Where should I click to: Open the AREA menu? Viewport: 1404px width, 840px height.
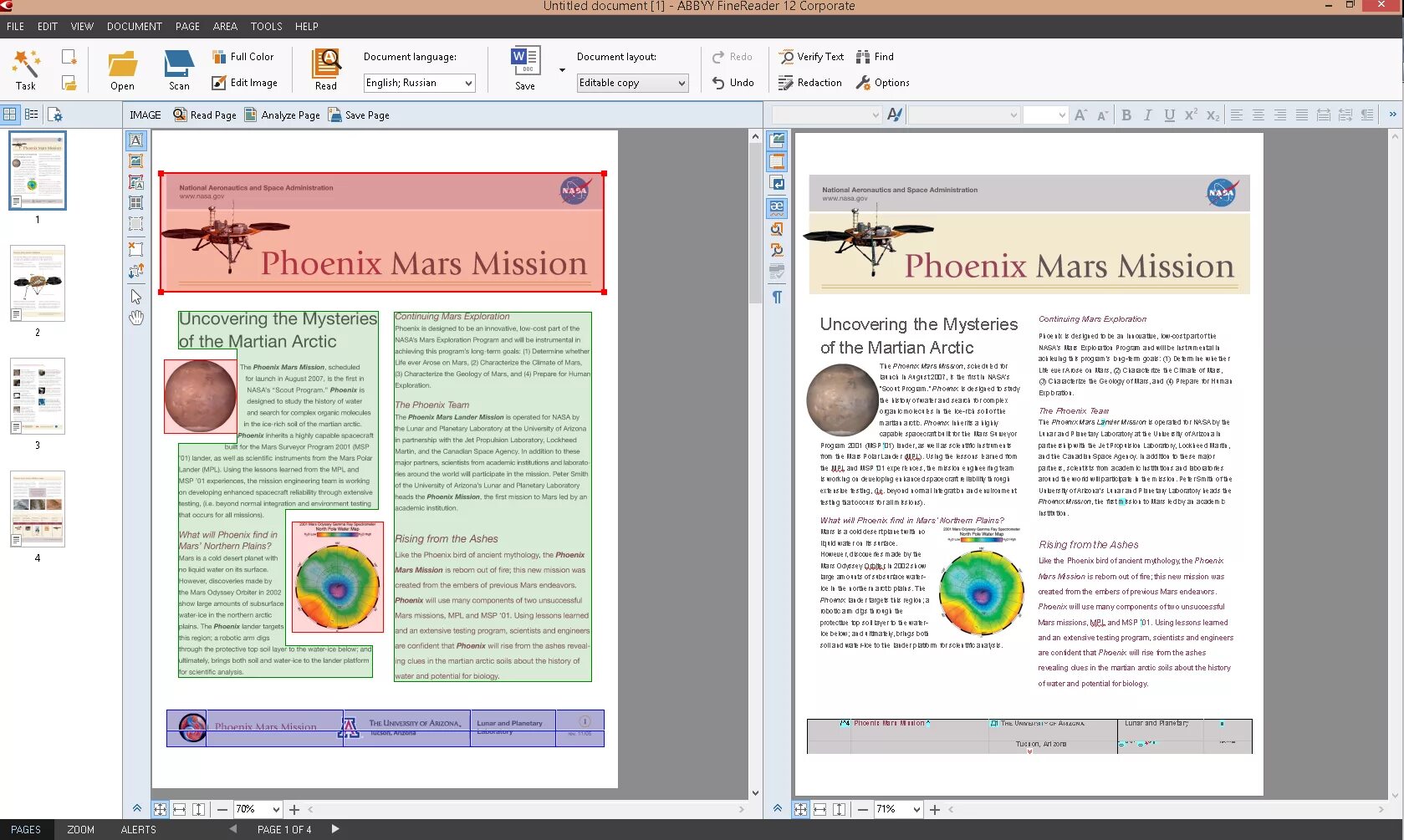point(225,26)
